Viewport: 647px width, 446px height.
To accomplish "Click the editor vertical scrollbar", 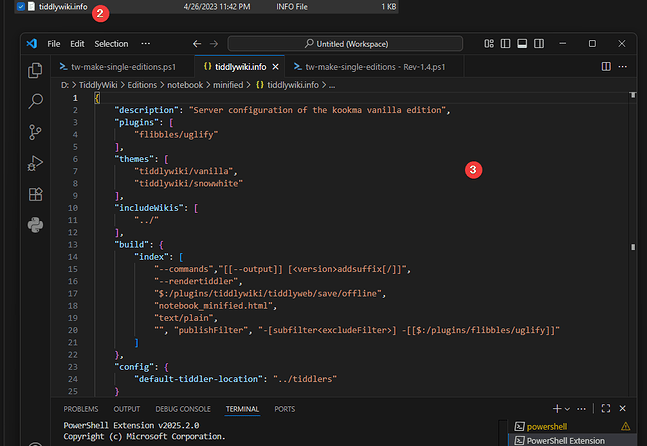I will 633,243.
